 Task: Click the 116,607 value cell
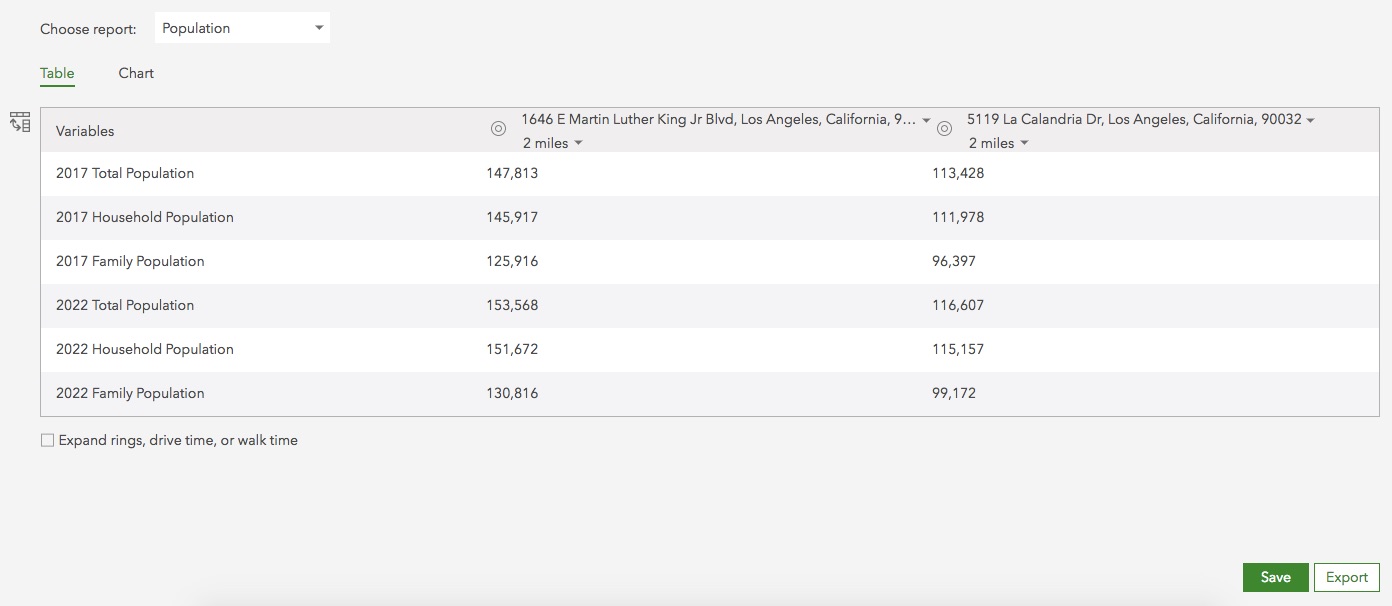(957, 305)
